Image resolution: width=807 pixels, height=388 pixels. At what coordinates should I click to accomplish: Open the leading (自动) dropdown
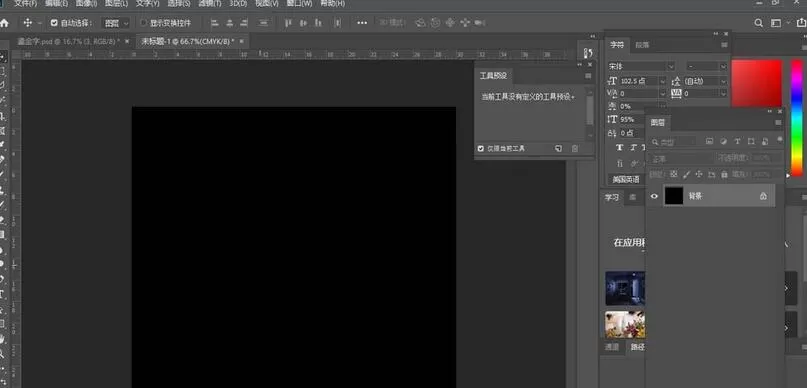click(x=705, y=81)
